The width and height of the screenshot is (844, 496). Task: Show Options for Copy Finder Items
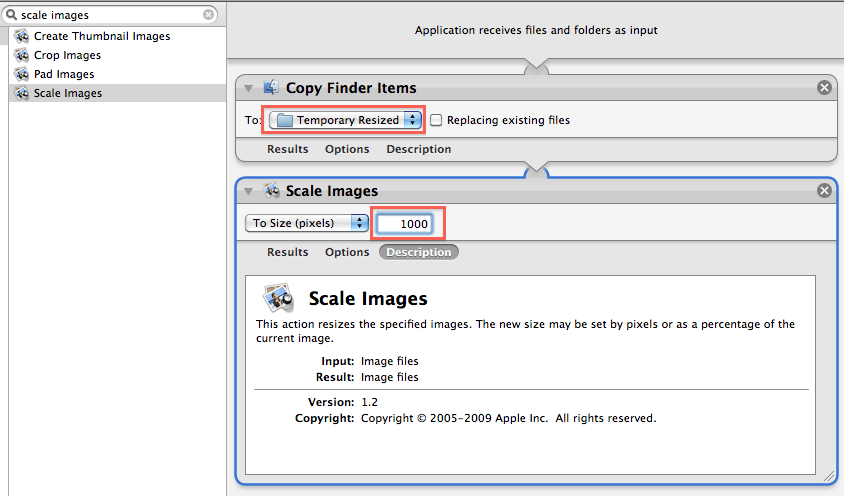[x=347, y=149]
